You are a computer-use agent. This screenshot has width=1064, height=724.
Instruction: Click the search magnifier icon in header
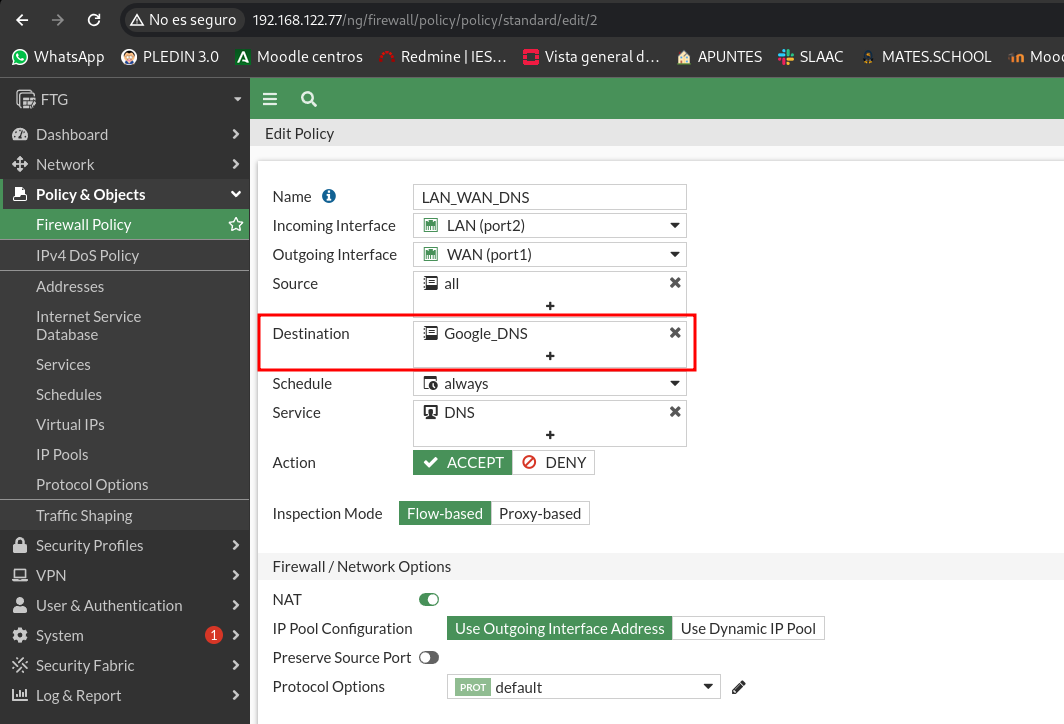[309, 99]
